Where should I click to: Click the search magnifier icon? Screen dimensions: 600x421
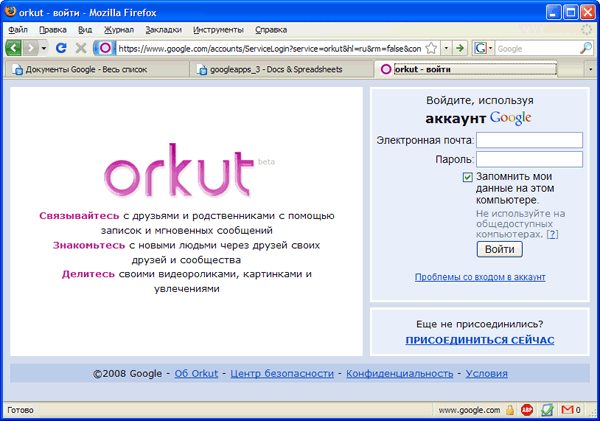point(585,48)
